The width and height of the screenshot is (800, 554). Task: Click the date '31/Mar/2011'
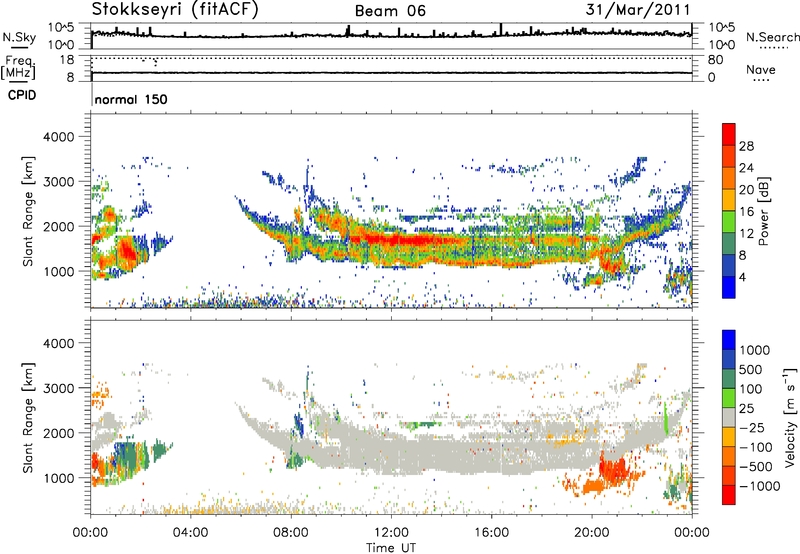638,9
